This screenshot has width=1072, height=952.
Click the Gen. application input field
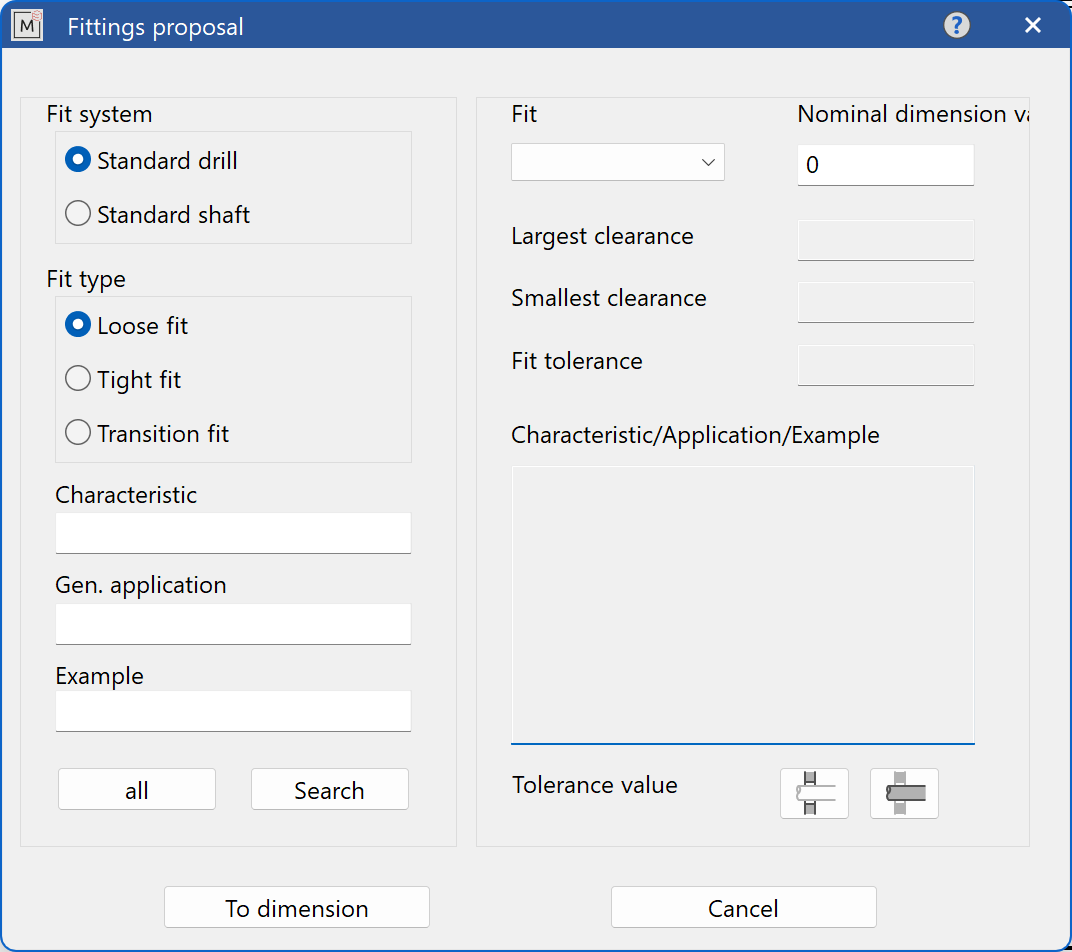tap(233, 624)
